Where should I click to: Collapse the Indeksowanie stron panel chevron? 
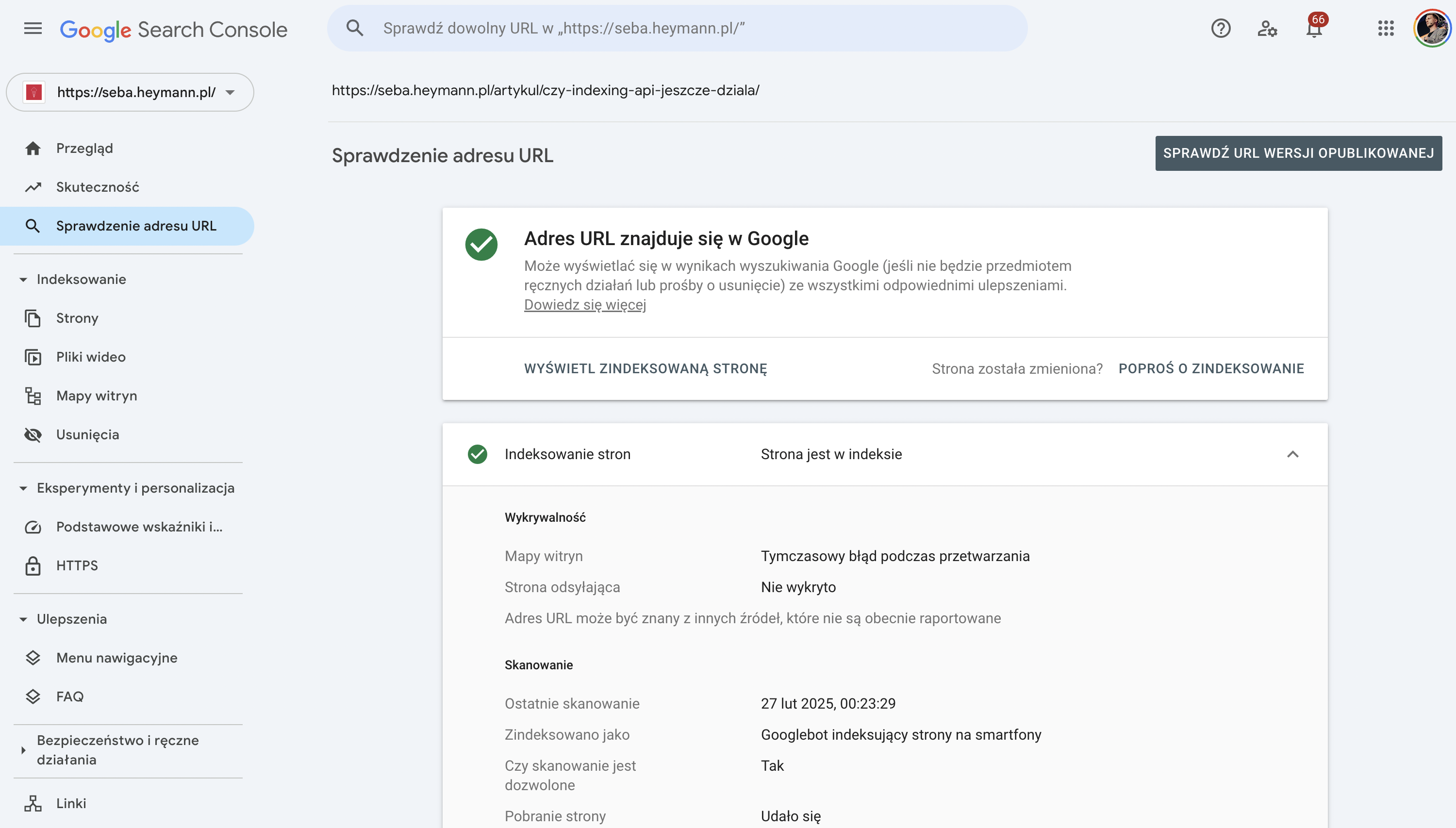tap(1294, 454)
